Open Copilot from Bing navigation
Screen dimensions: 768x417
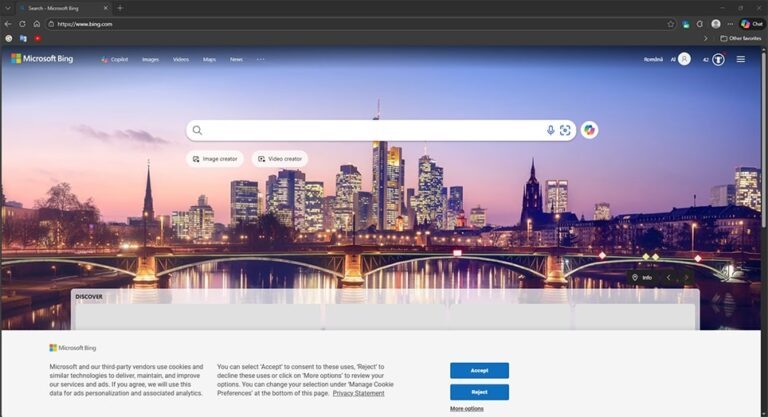[x=115, y=59]
